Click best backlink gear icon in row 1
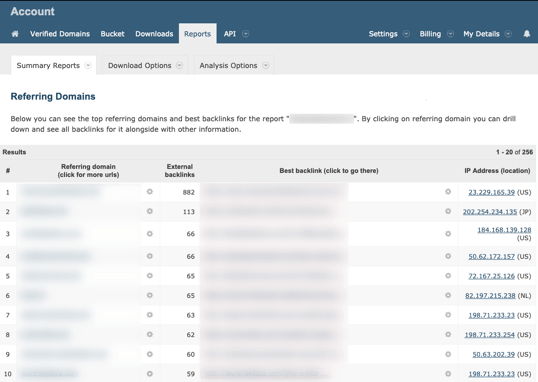 [448, 192]
